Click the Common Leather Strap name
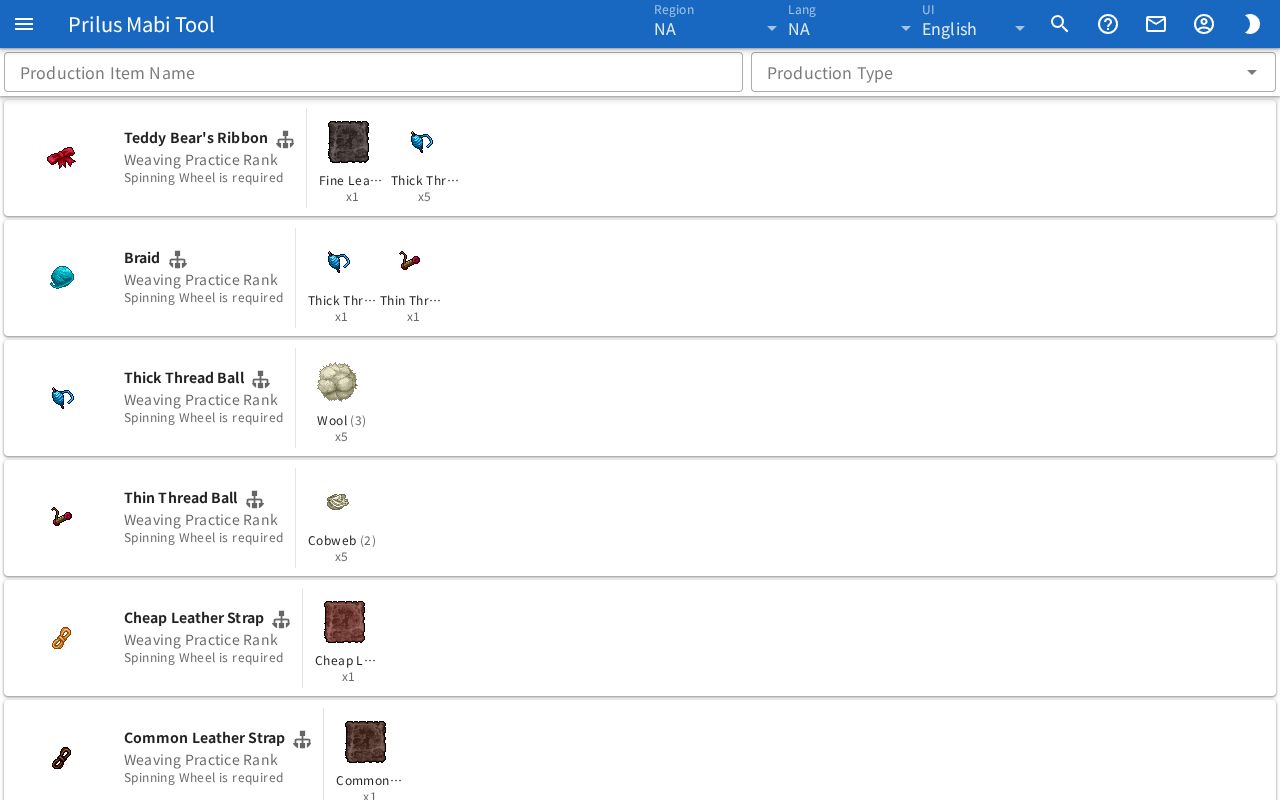The width and height of the screenshot is (1280, 800). pyautogui.click(x=204, y=738)
